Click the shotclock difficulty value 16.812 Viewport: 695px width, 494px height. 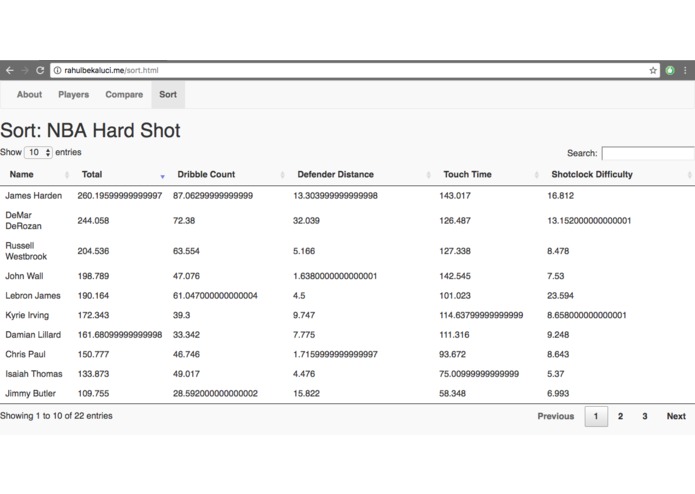tap(560, 196)
